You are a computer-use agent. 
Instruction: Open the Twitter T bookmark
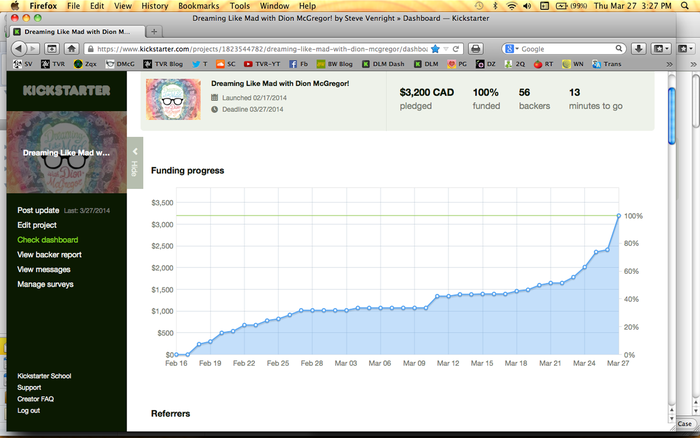pyautogui.click(x=200, y=64)
